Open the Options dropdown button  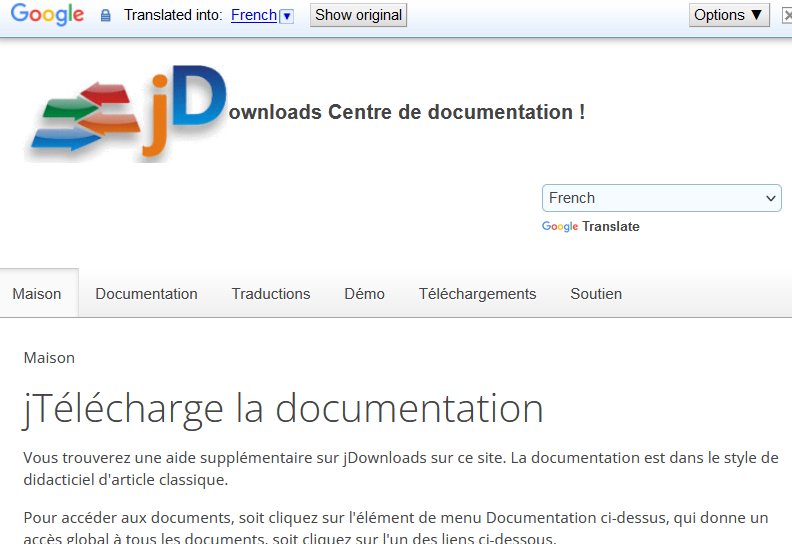click(729, 15)
